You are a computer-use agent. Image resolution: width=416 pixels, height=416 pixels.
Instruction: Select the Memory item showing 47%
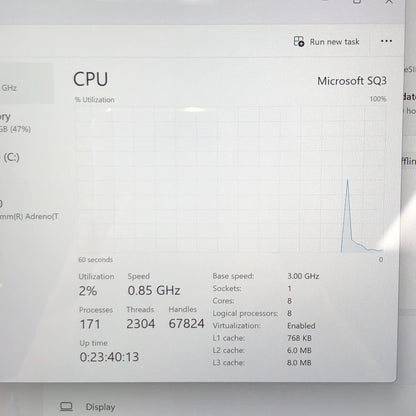[15, 122]
